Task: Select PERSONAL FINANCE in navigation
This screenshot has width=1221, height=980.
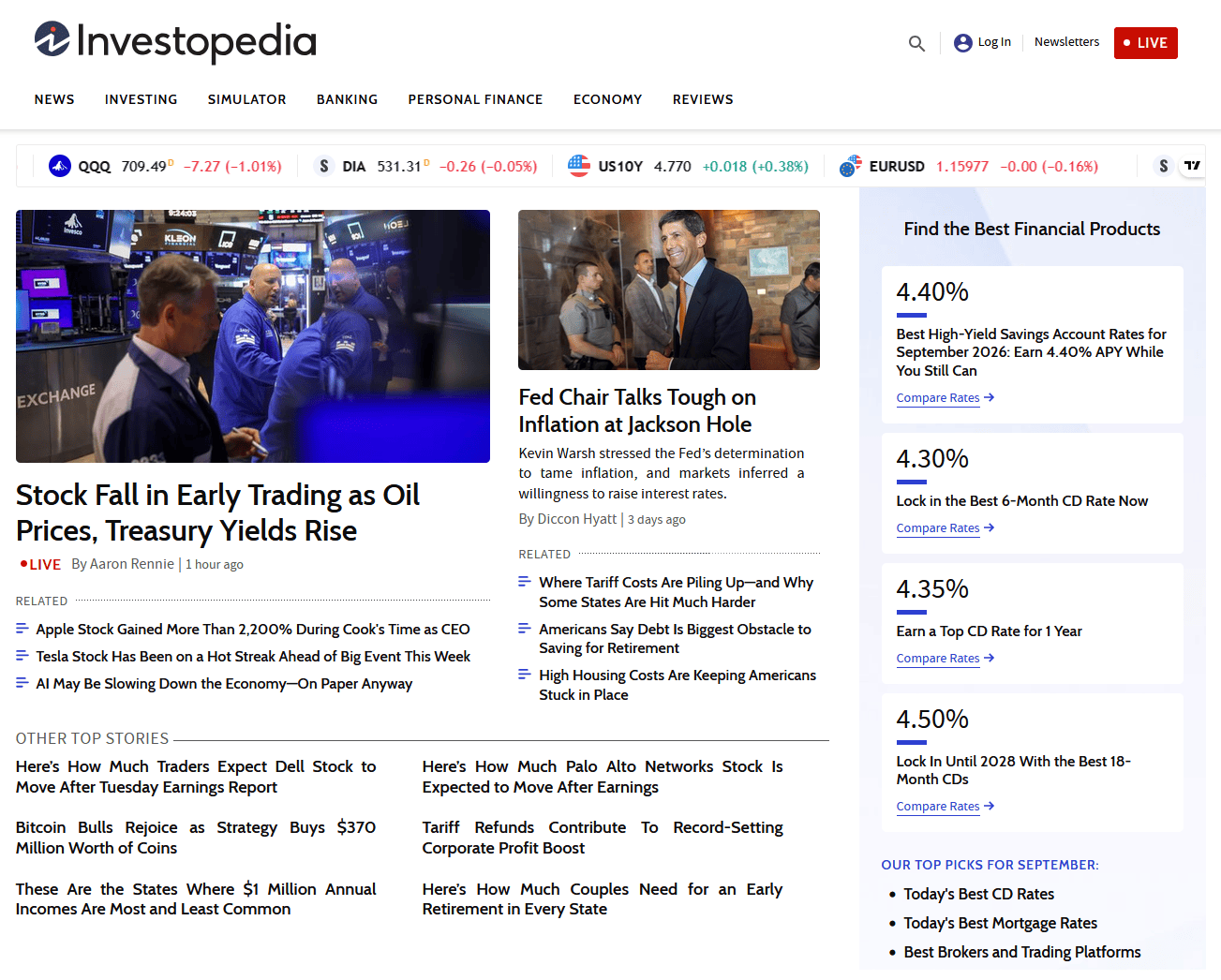Action: [x=475, y=99]
